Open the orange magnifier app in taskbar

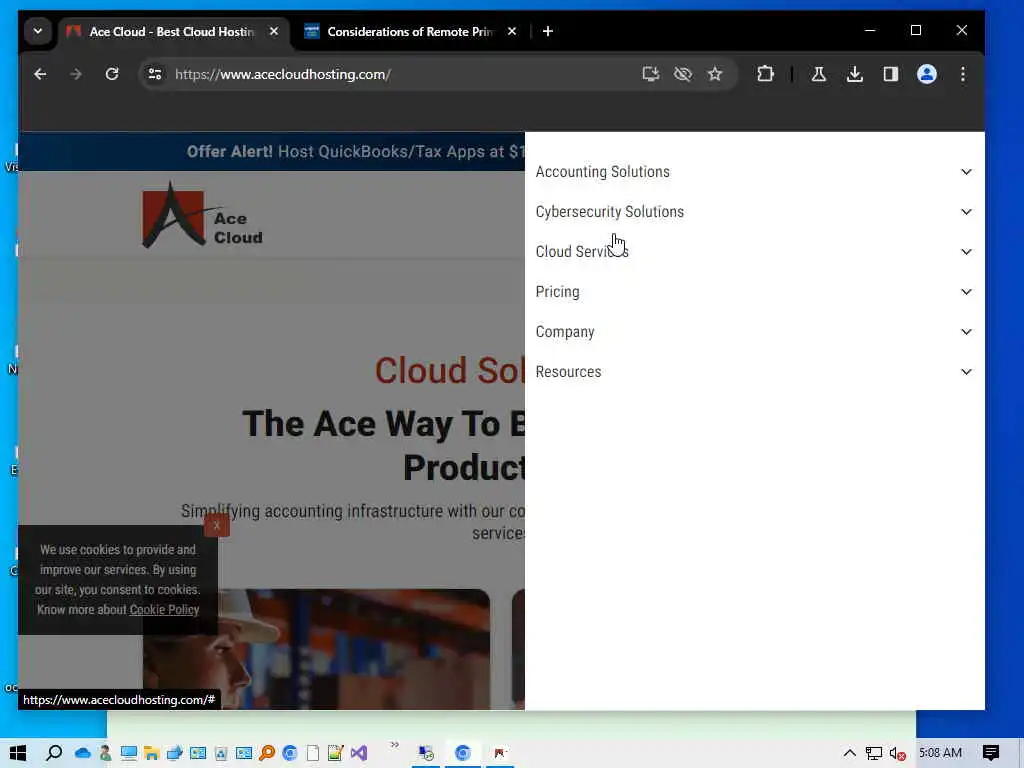click(266, 753)
